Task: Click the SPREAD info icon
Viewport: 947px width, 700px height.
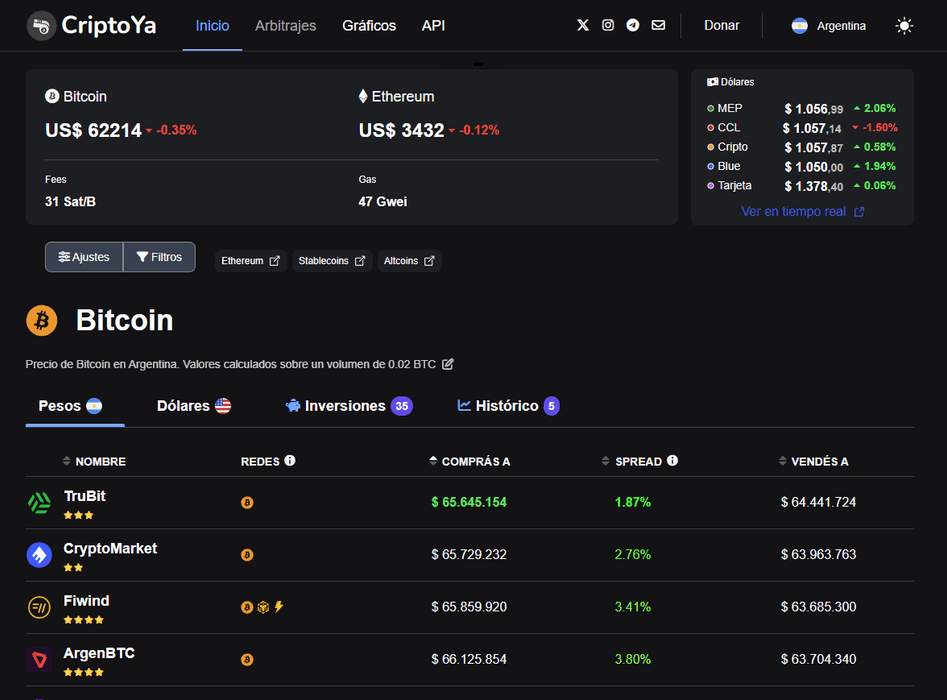Action: pyautogui.click(x=672, y=461)
